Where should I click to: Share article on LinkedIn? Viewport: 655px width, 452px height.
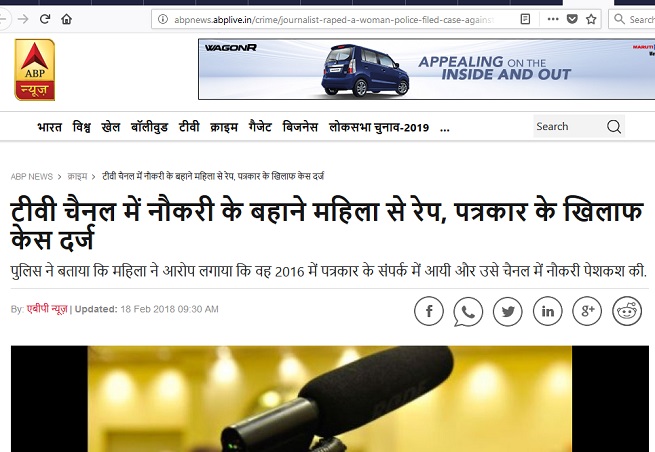(x=548, y=311)
